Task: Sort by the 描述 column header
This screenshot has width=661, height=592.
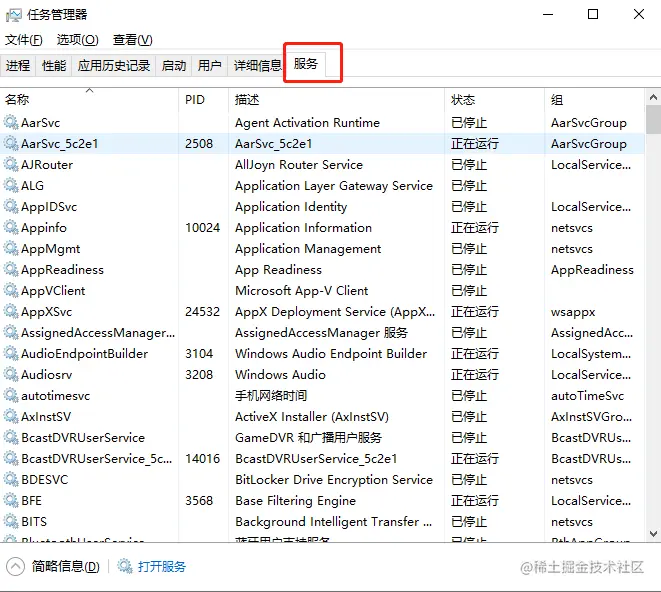Action: 336,100
